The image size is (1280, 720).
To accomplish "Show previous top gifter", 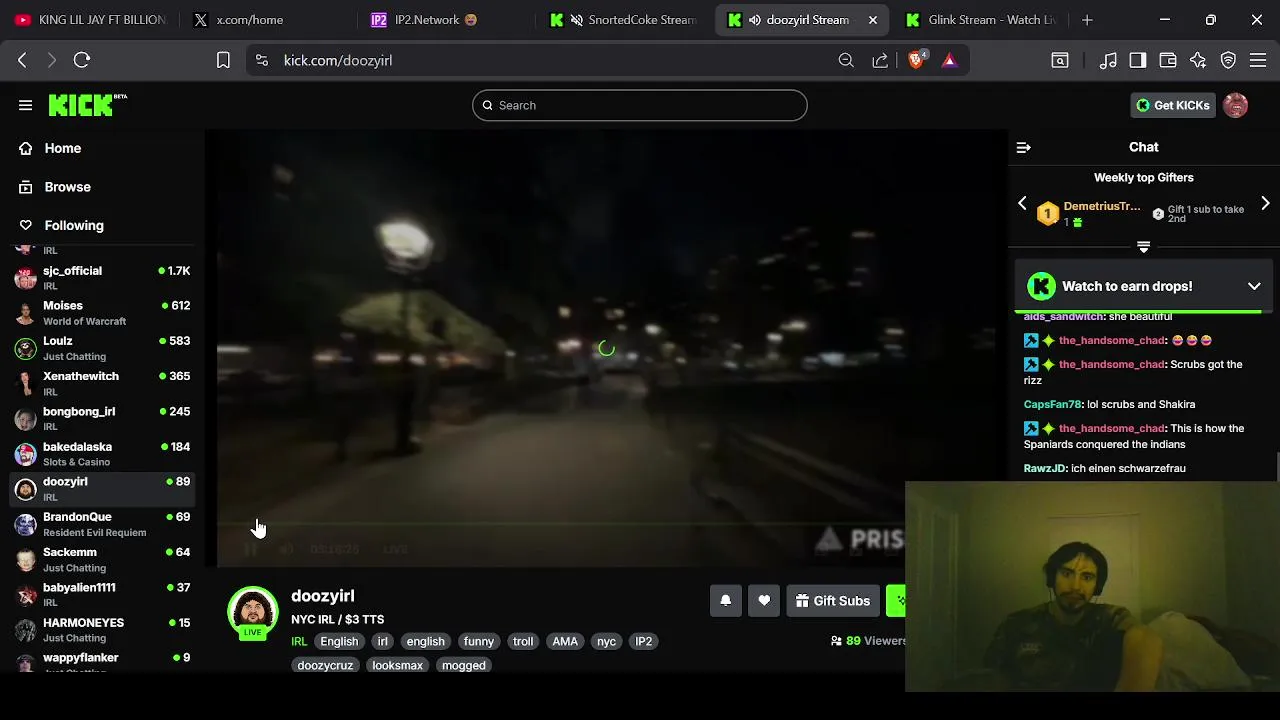I will pos(1022,204).
